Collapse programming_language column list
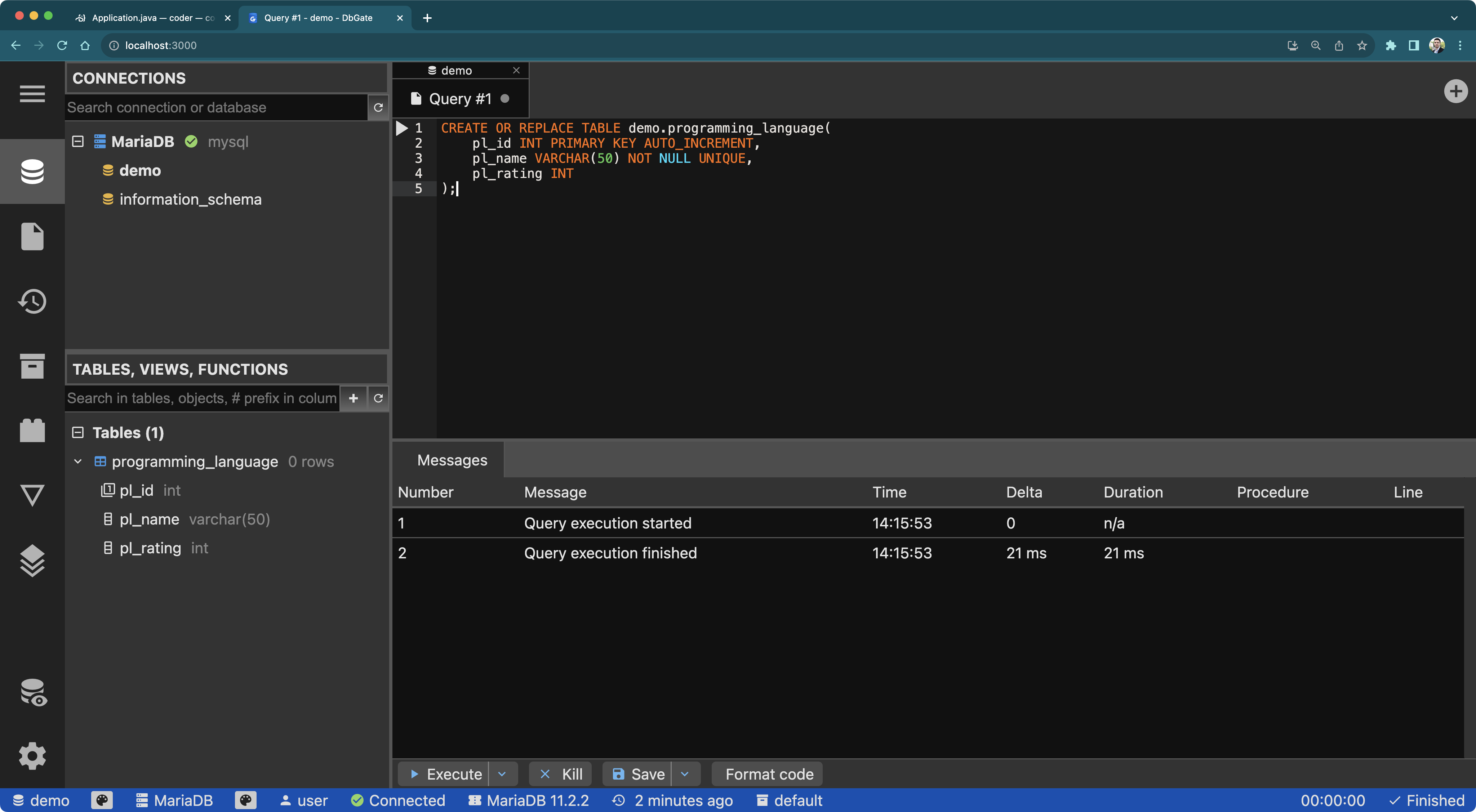Image resolution: width=1476 pixels, height=812 pixels. (x=78, y=461)
